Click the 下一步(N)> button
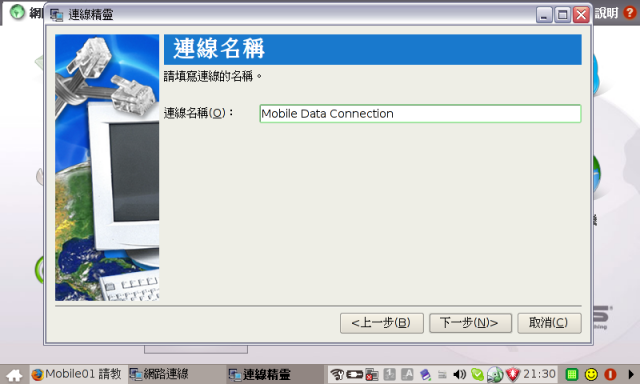This screenshot has width=640, height=384. 470,323
